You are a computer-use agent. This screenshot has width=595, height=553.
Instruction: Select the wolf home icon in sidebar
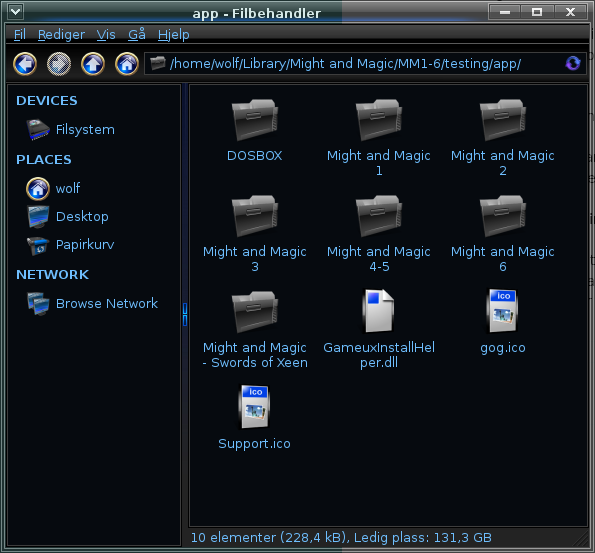38,189
